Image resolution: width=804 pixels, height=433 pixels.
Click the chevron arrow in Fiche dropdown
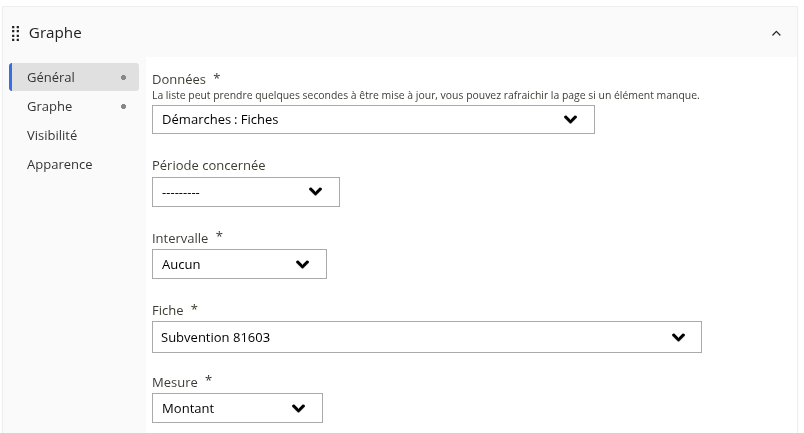(678, 337)
